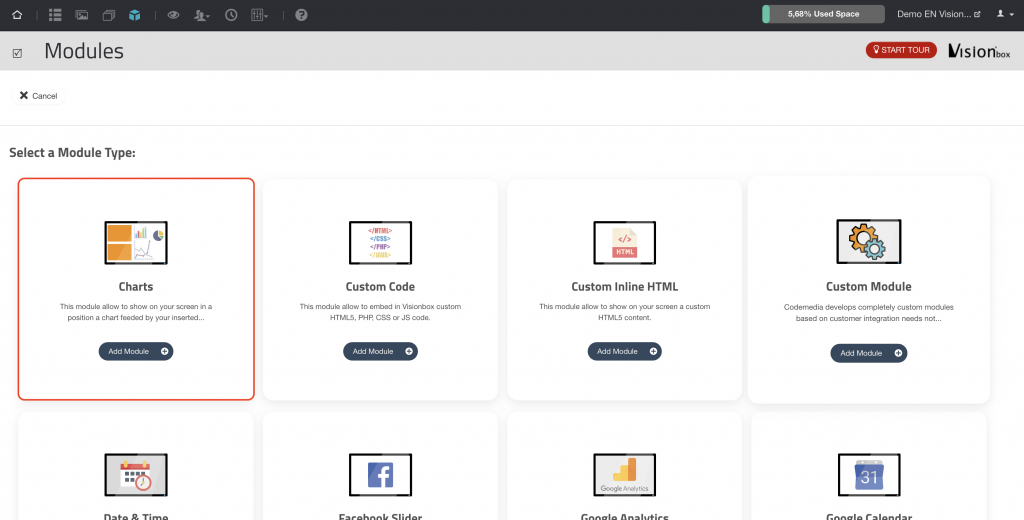Click the Custom Inline HTML description text

[624, 312]
